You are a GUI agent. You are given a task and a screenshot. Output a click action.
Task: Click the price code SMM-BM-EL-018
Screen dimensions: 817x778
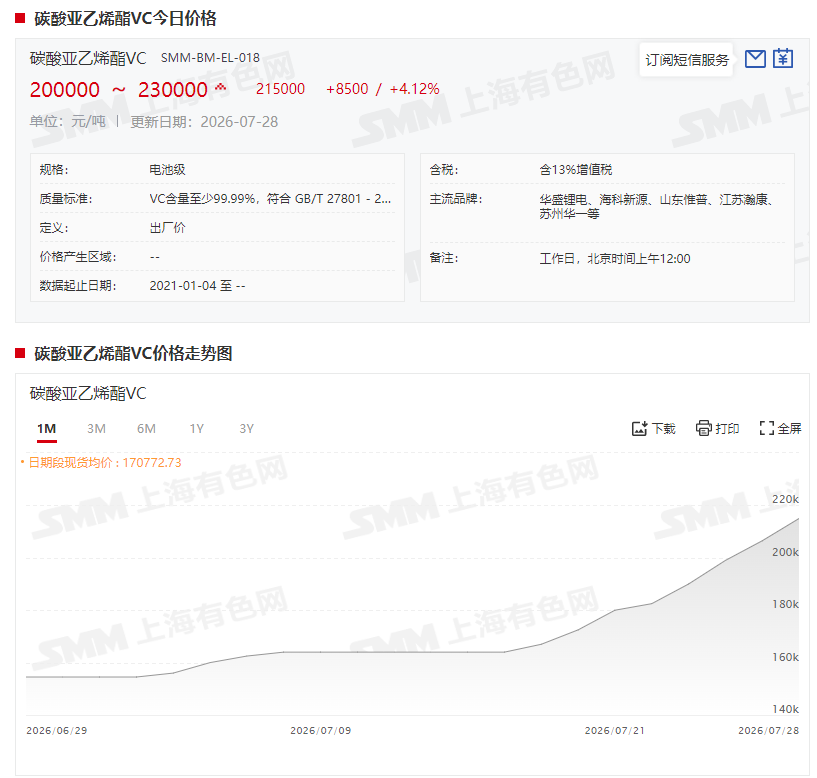pyautogui.click(x=210, y=58)
